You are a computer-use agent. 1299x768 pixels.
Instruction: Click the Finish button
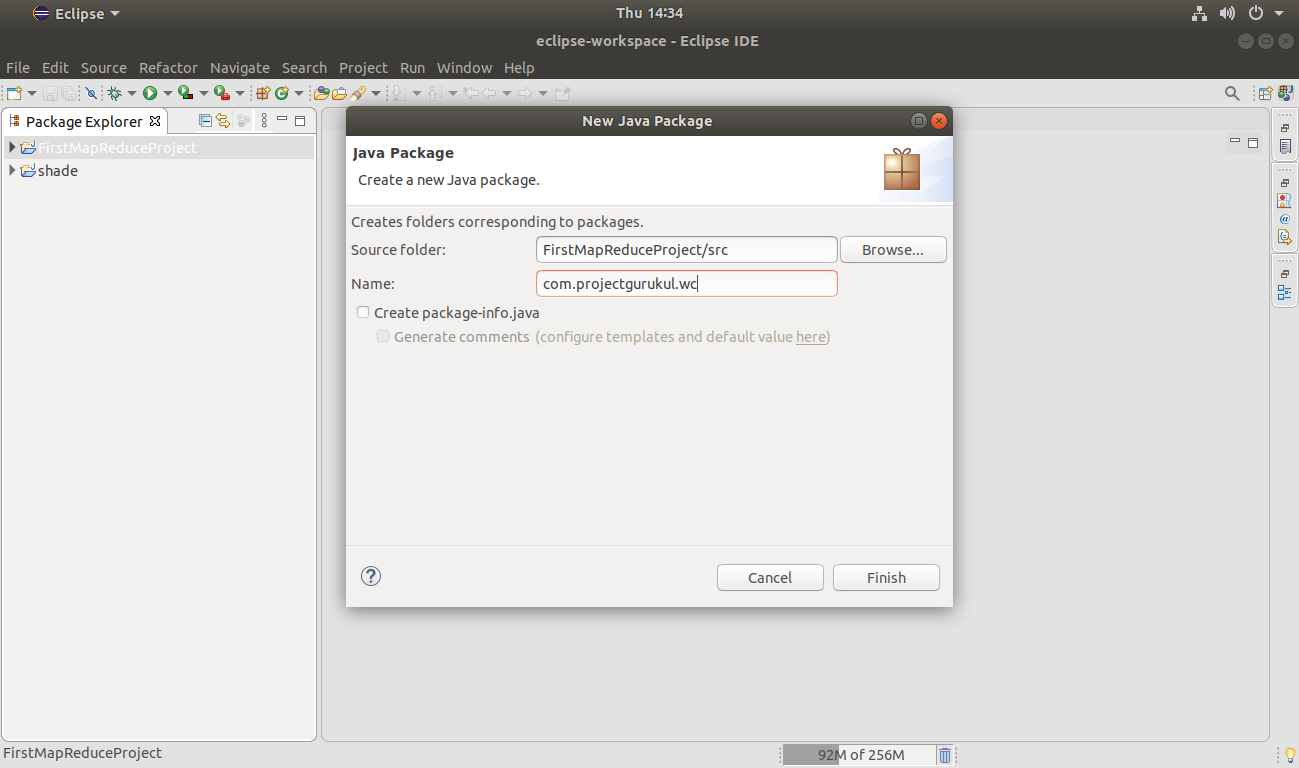886,577
